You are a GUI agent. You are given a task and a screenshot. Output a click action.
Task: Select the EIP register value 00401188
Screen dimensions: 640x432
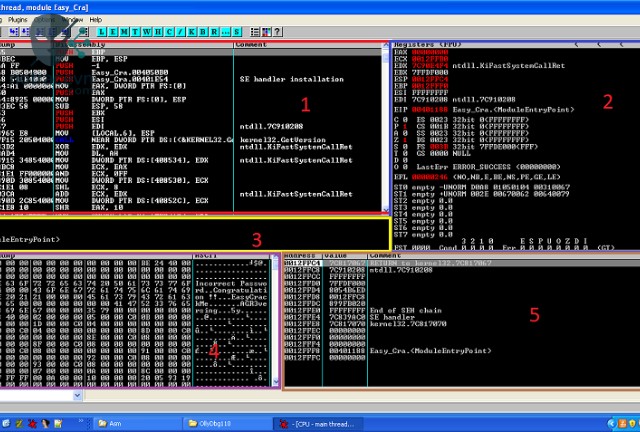[x=430, y=109]
